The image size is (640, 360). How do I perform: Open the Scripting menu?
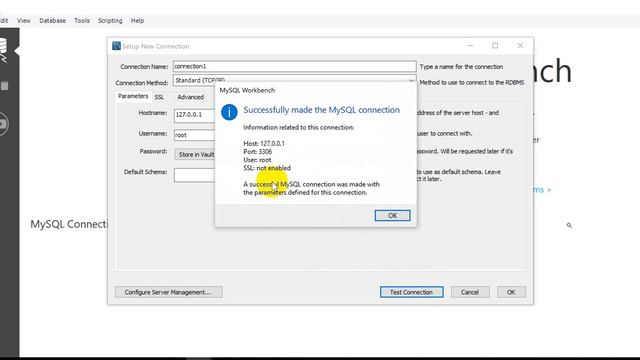tap(110, 20)
